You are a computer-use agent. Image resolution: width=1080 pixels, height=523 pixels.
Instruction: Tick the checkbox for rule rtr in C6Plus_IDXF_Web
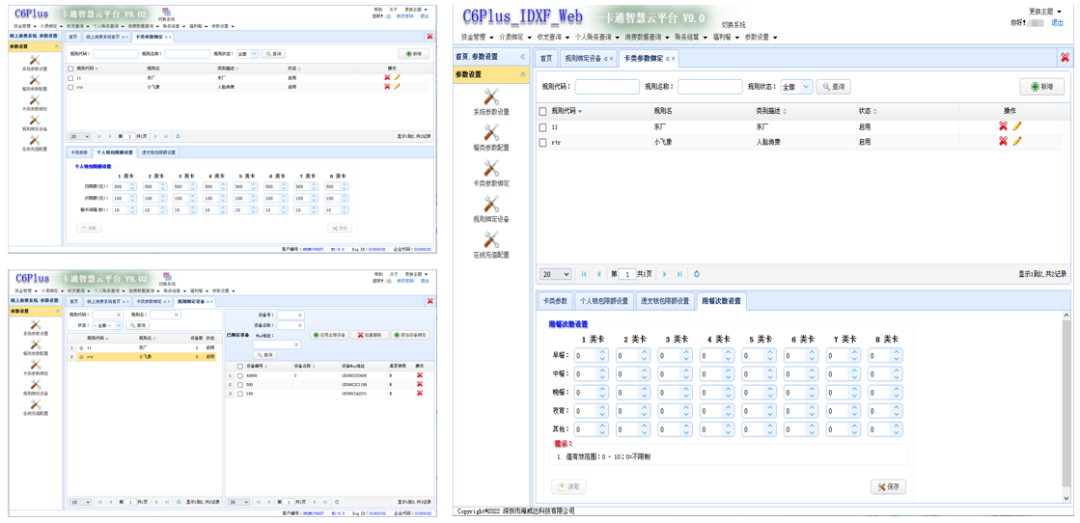(x=543, y=142)
